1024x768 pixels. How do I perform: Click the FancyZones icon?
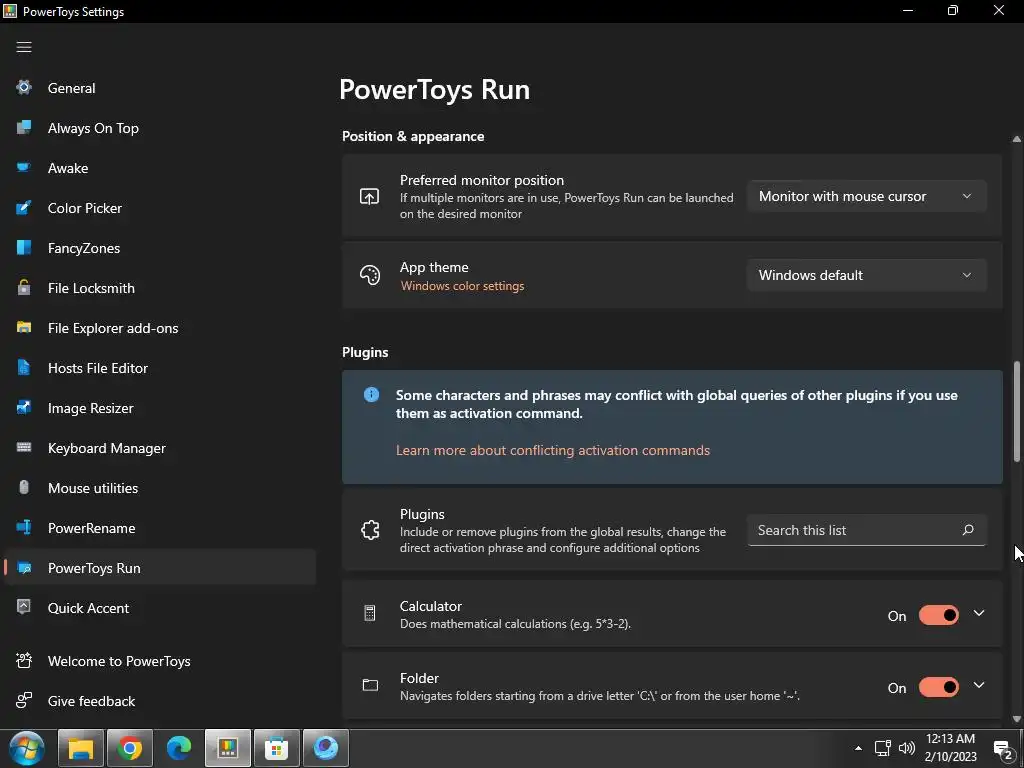(24, 248)
